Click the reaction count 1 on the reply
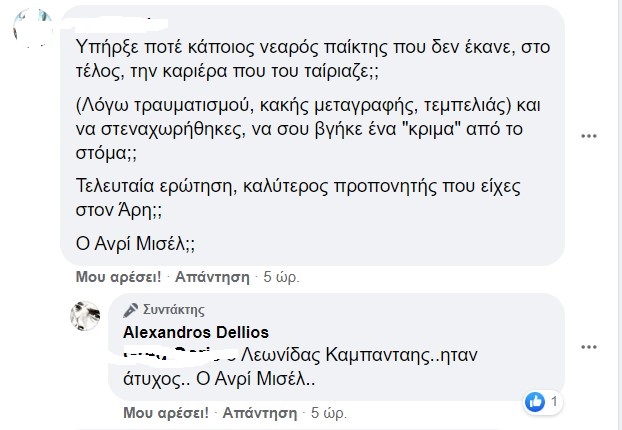The image size is (622, 430). pyautogui.click(x=554, y=402)
